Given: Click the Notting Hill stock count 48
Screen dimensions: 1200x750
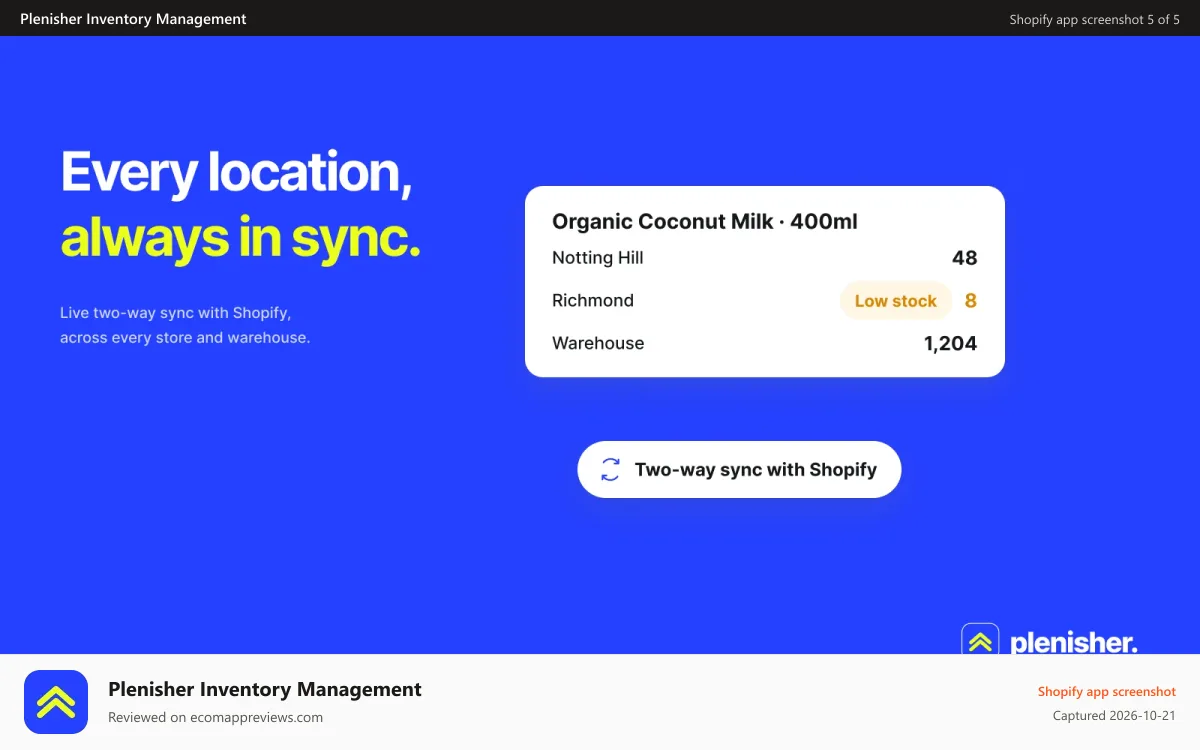Looking at the screenshot, I should point(965,258).
